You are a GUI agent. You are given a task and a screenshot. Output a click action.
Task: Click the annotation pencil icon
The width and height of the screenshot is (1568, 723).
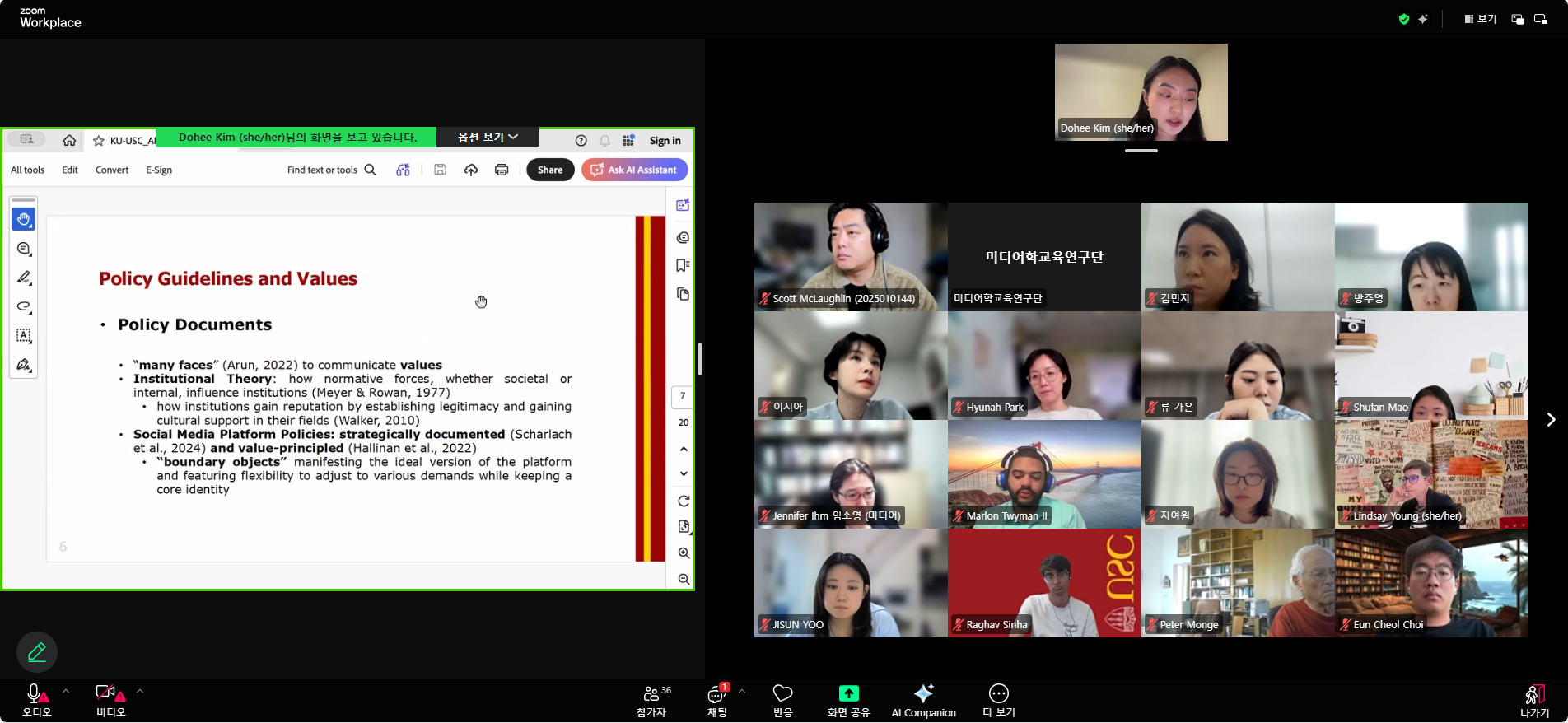(37, 652)
